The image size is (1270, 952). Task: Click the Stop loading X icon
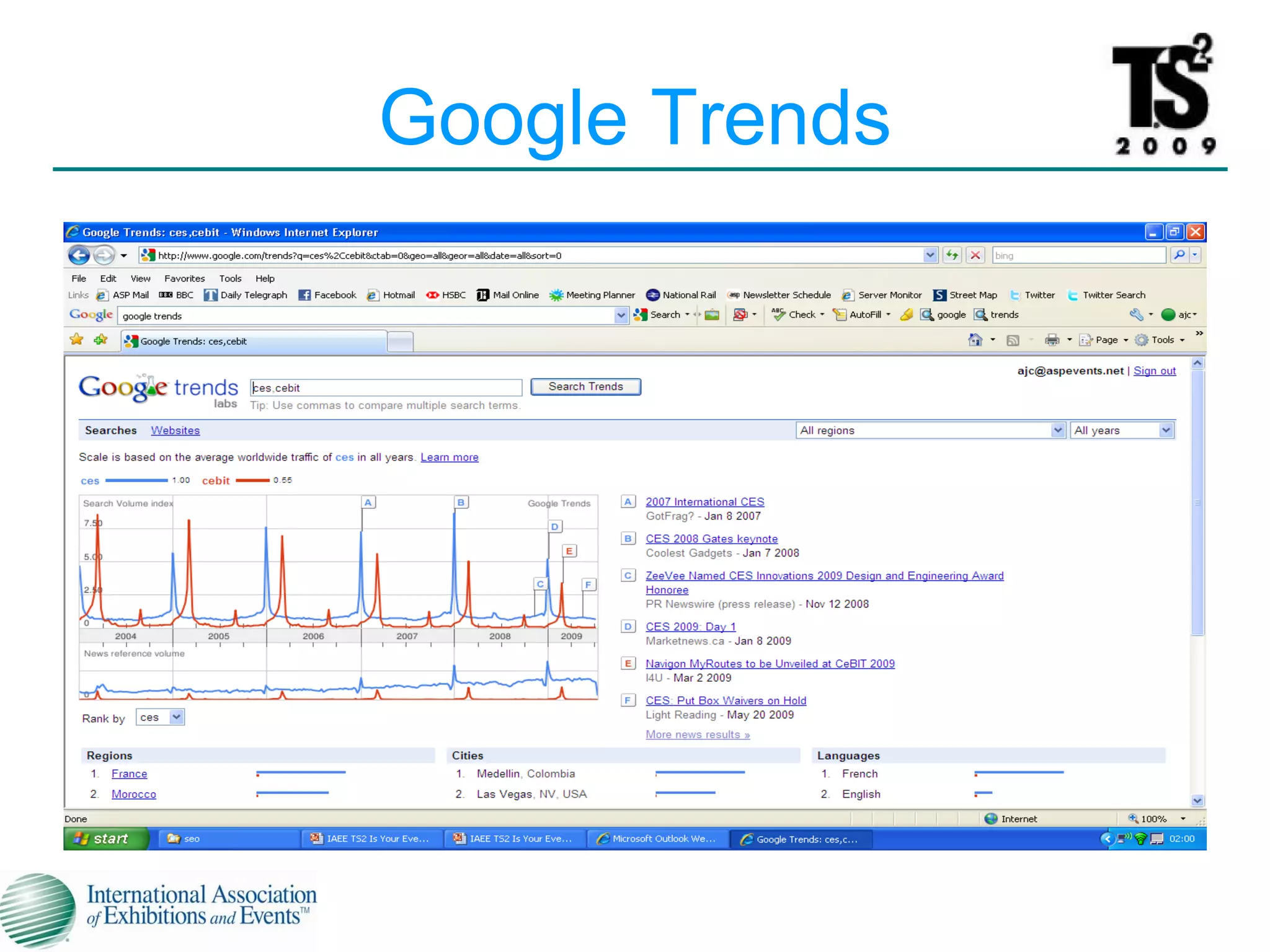point(975,255)
